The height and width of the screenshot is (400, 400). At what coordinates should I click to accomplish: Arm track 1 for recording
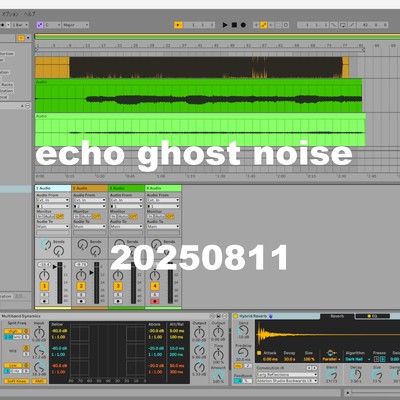[44, 301]
